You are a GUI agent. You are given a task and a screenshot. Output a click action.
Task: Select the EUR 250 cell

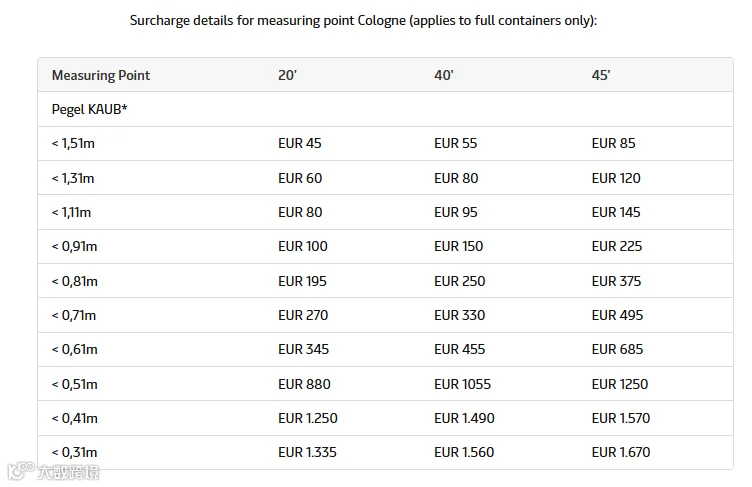pos(459,281)
